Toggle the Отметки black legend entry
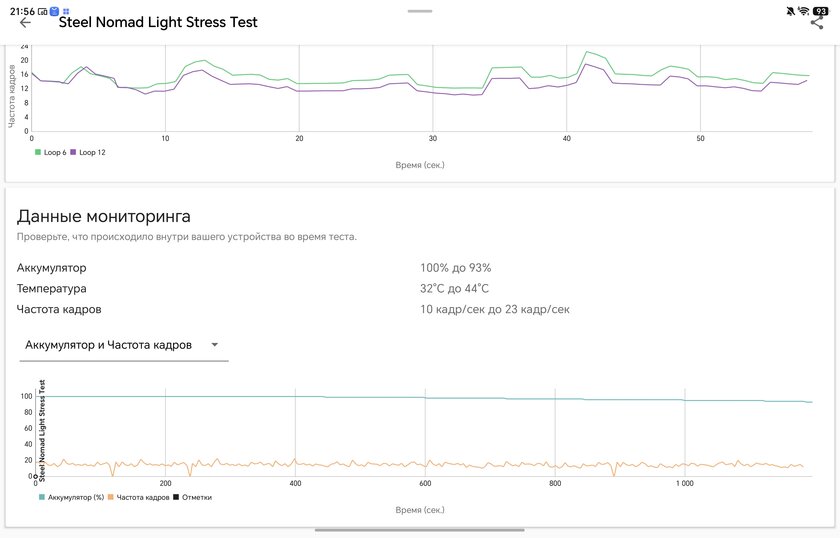The width and height of the screenshot is (840, 538). (x=192, y=497)
